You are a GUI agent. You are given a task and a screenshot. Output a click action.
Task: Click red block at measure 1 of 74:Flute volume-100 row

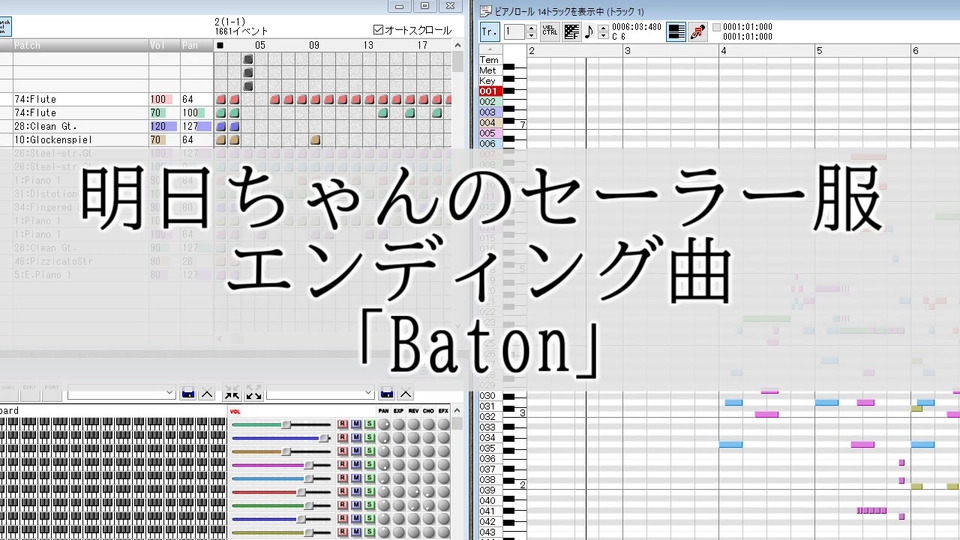point(221,99)
